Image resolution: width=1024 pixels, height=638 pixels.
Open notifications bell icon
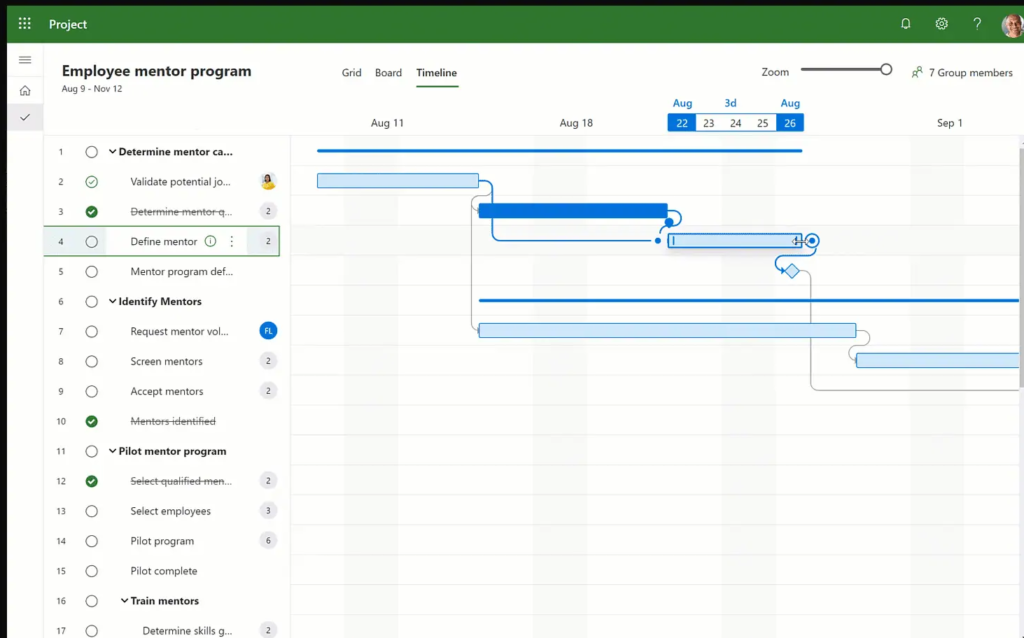point(906,24)
